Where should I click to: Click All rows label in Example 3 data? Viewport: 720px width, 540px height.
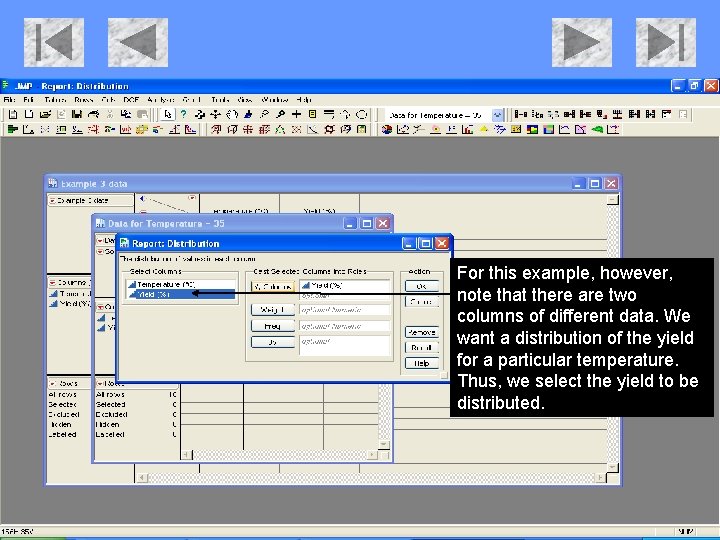coord(62,394)
